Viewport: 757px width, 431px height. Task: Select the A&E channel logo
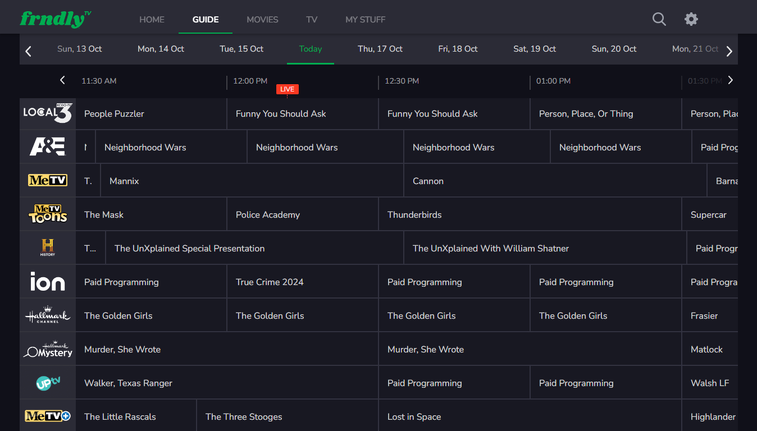[48, 147]
